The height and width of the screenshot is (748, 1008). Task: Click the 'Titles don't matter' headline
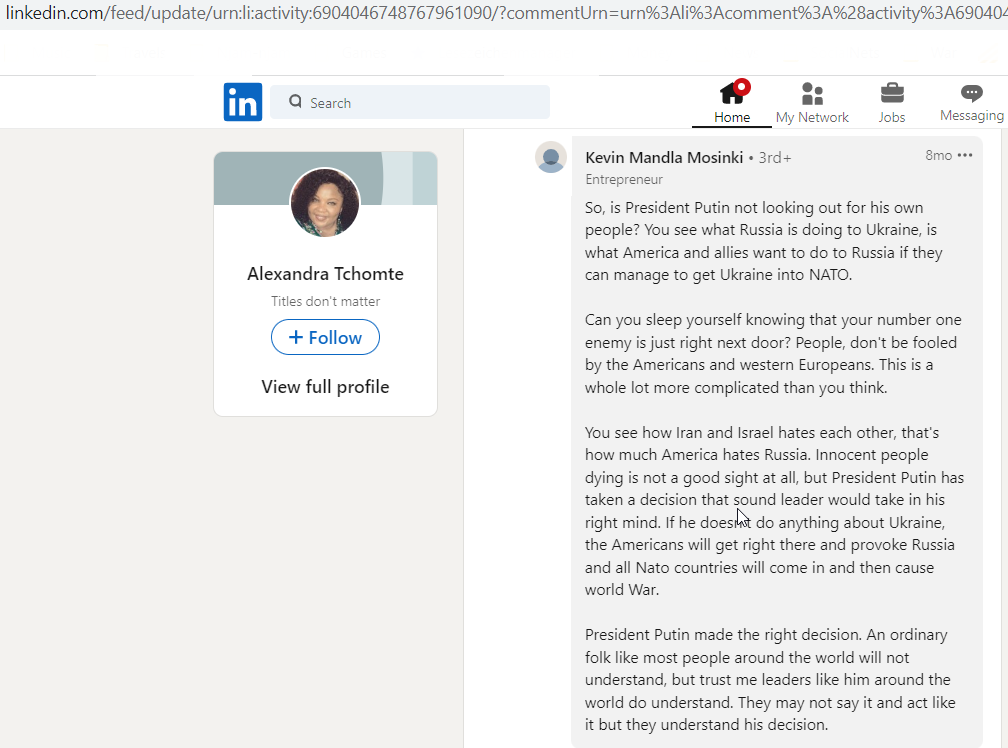coord(325,301)
